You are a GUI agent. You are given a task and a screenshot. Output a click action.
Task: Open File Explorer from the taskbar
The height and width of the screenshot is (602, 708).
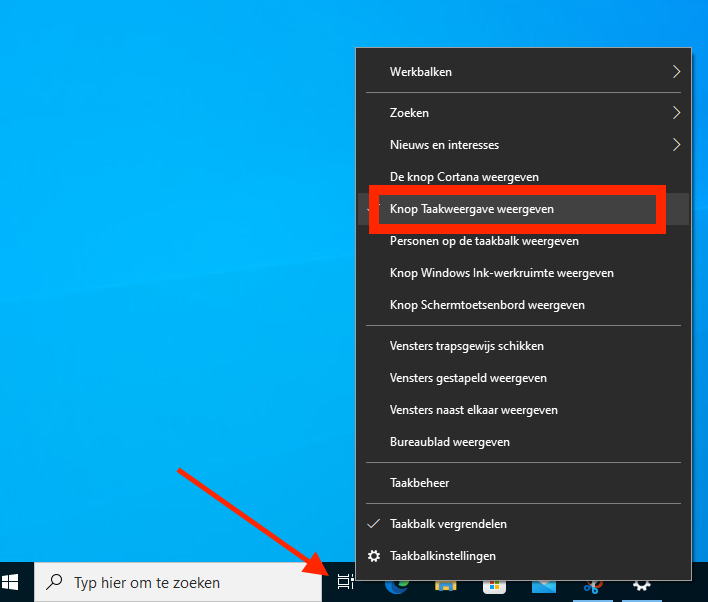click(x=446, y=584)
